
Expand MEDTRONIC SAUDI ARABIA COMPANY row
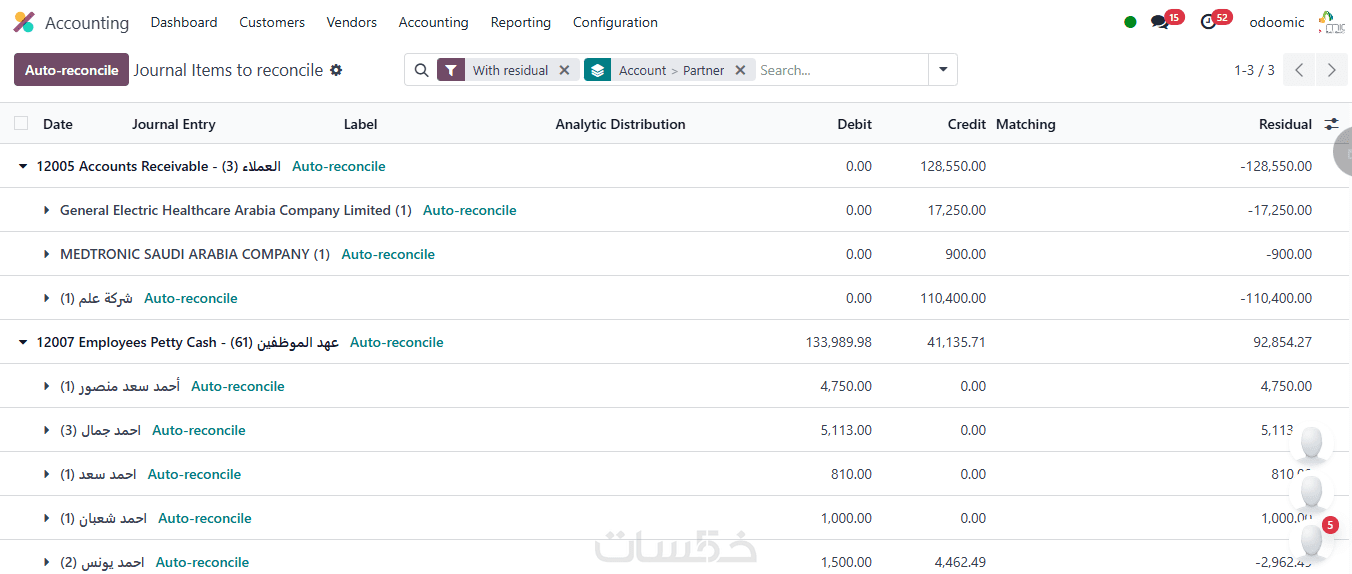(x=46, y=255)
